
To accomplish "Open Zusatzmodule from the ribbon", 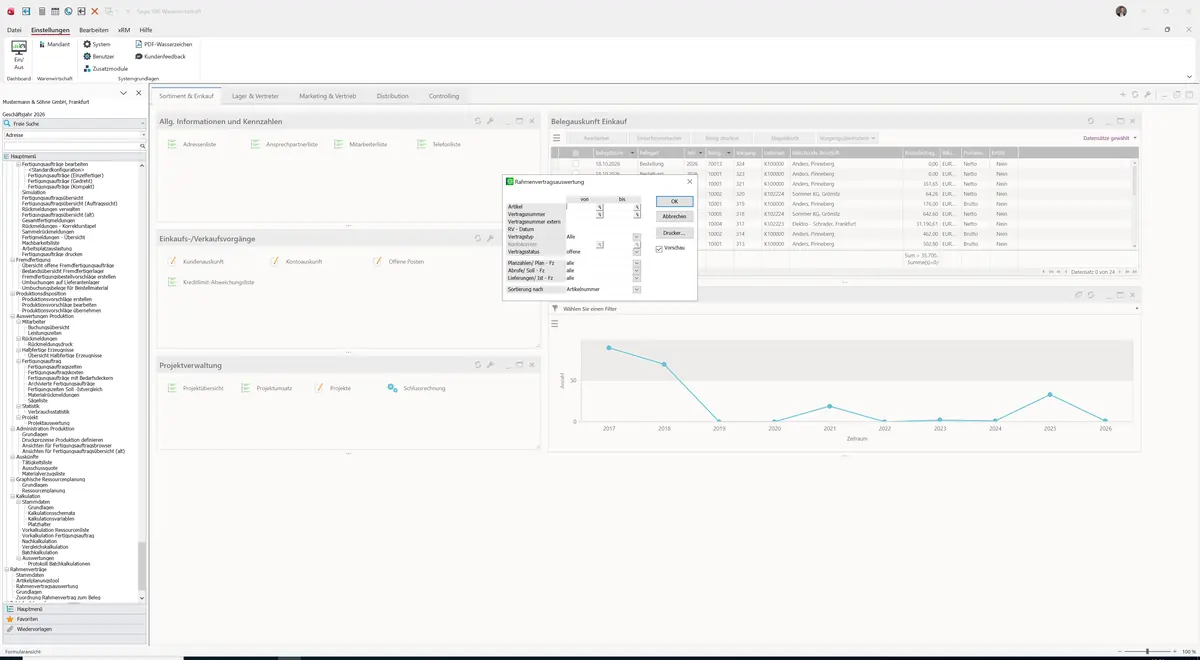I will click(105, 68).
